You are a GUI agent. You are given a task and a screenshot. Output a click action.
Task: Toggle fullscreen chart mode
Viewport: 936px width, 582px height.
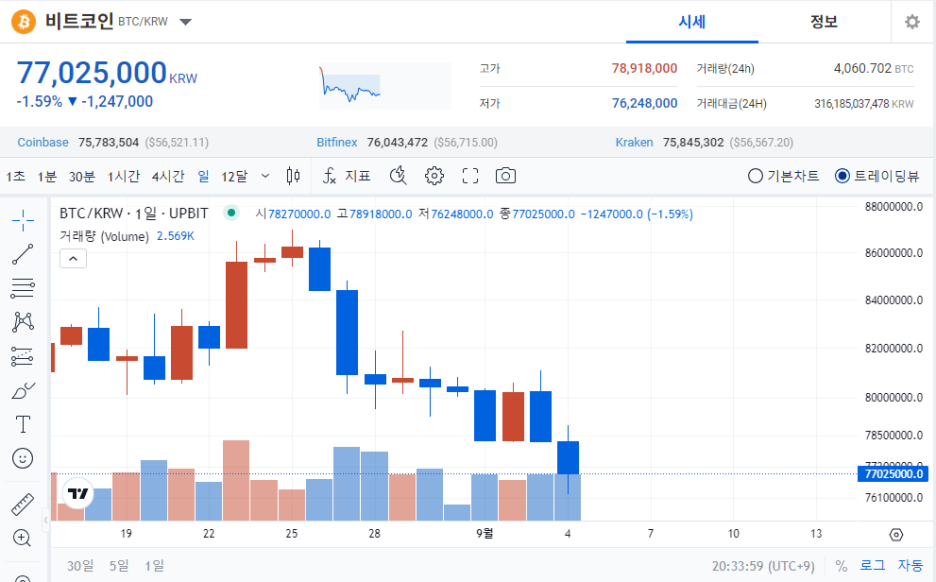[x=470, y=175]
